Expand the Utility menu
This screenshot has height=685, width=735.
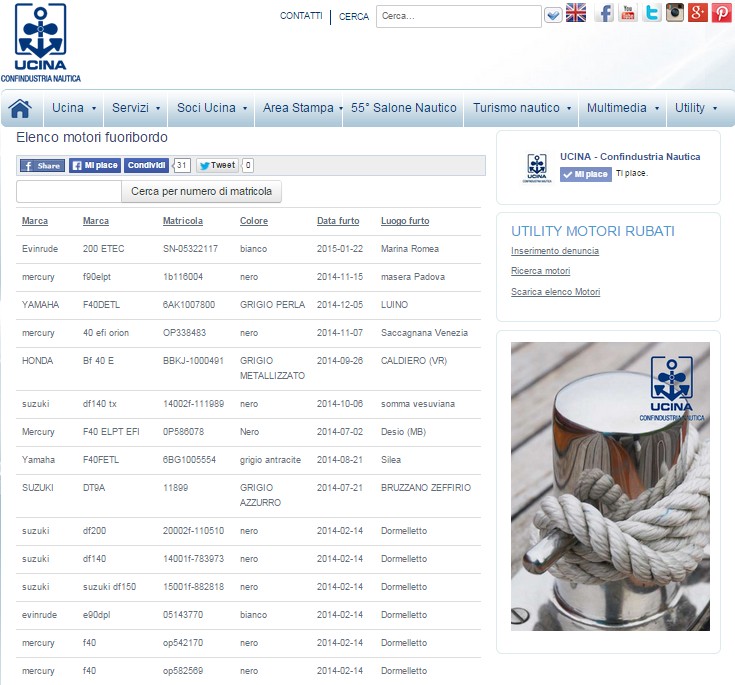coord(695,108)
